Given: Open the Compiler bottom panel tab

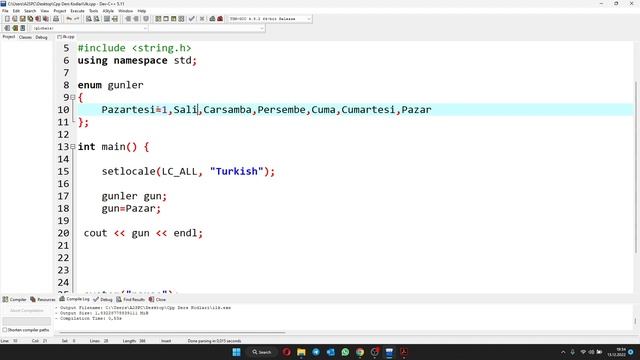Looking at the screenshot, I should [x=14, y=300].
